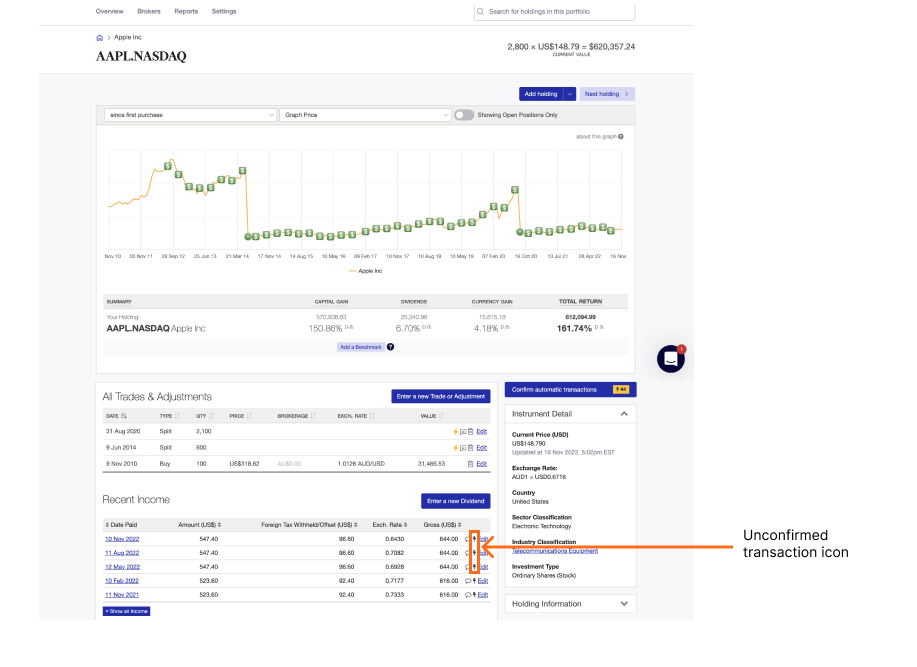The height and width of the screenshot is (667, 917).
Task: Click Enter a new Trade or Adjustment
Action: (x=441, y=396)
